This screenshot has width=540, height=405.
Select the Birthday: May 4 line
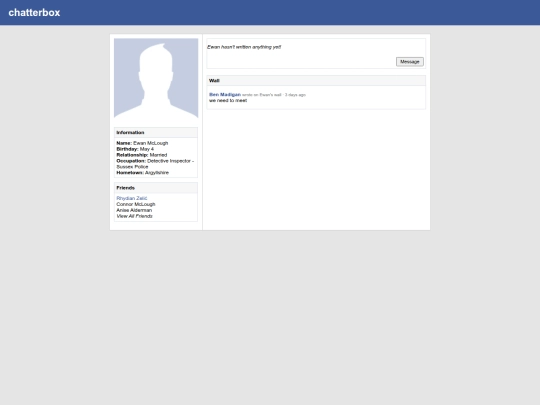click(135, 149)
